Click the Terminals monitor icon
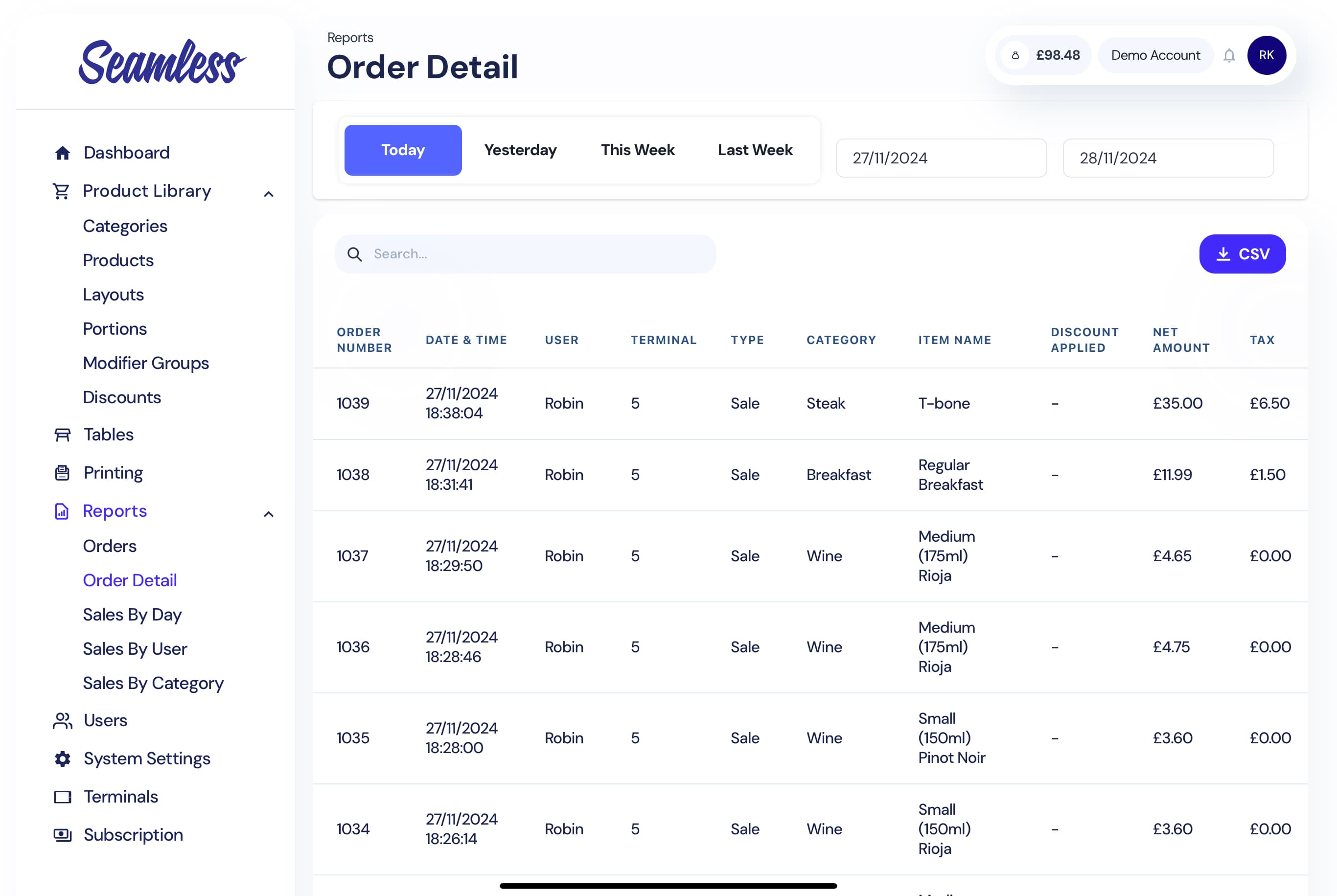Viewport: 1337px width, 896px height. [62, 797]
